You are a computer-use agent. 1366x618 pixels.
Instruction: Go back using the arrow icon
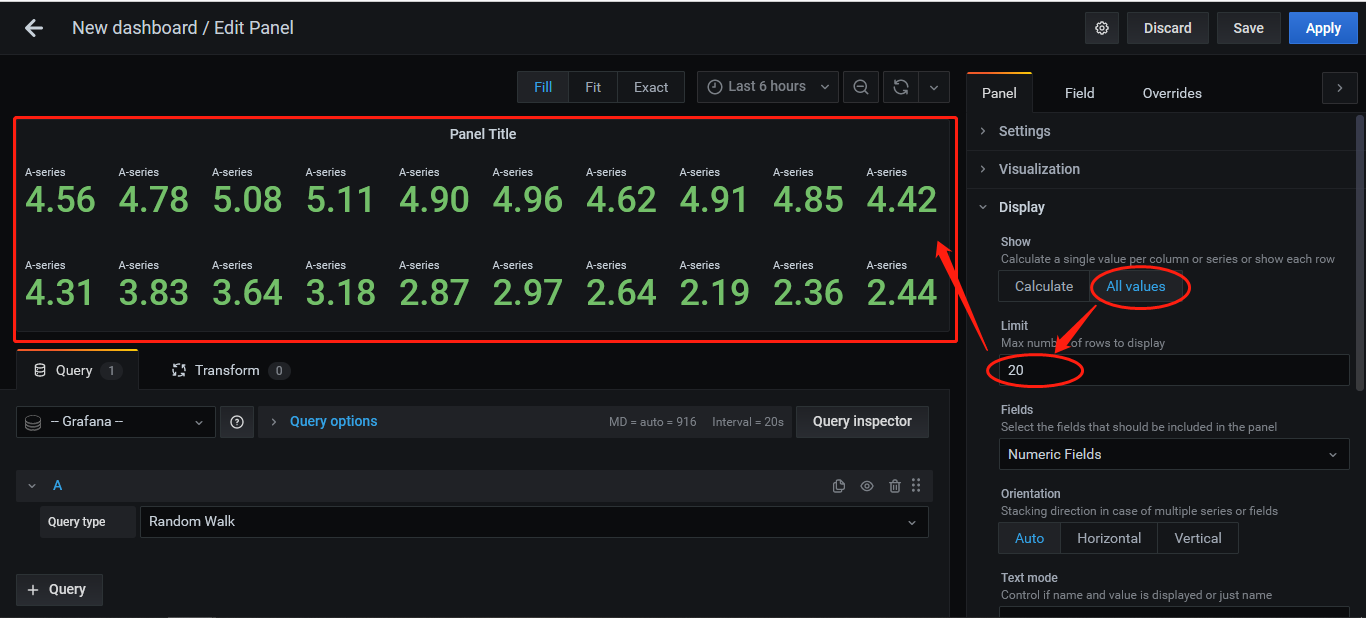[33, 27]
